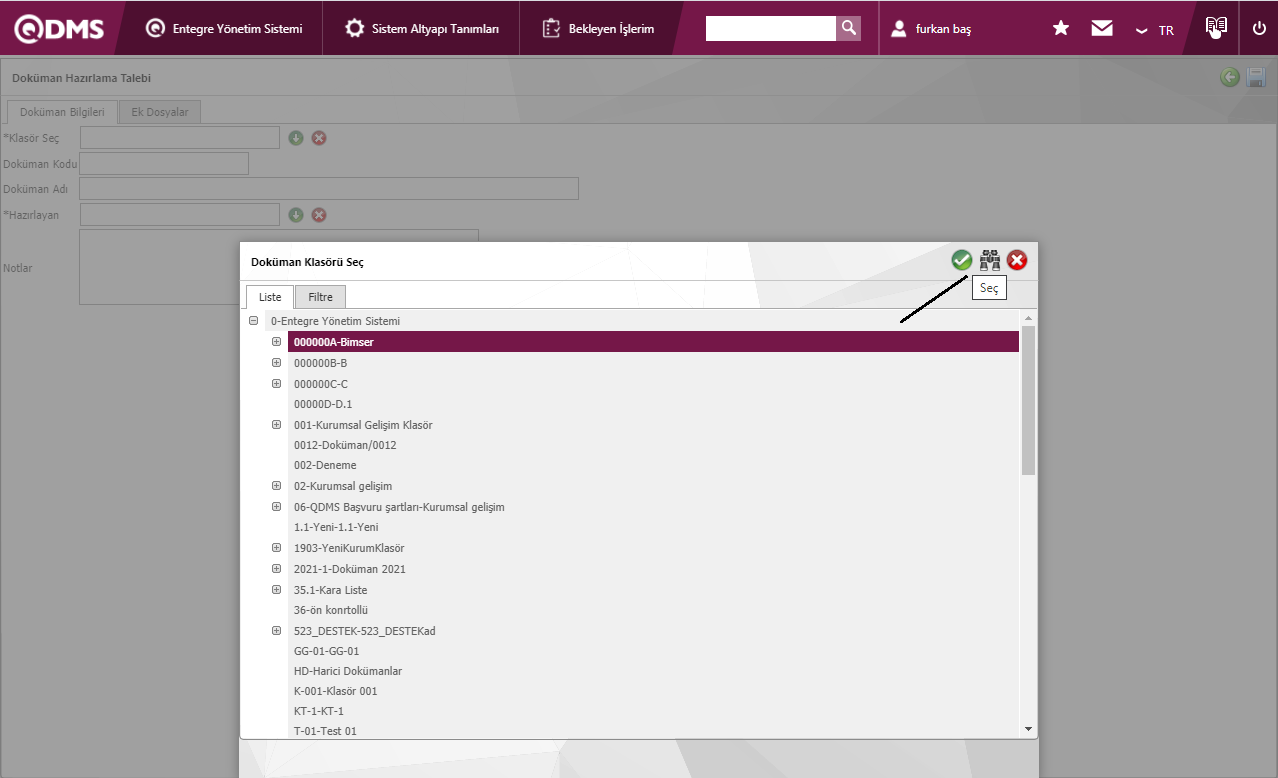The image size is (1278, 778).
Task: Click the Doküman Adı input field
Action: coord(329,188)
